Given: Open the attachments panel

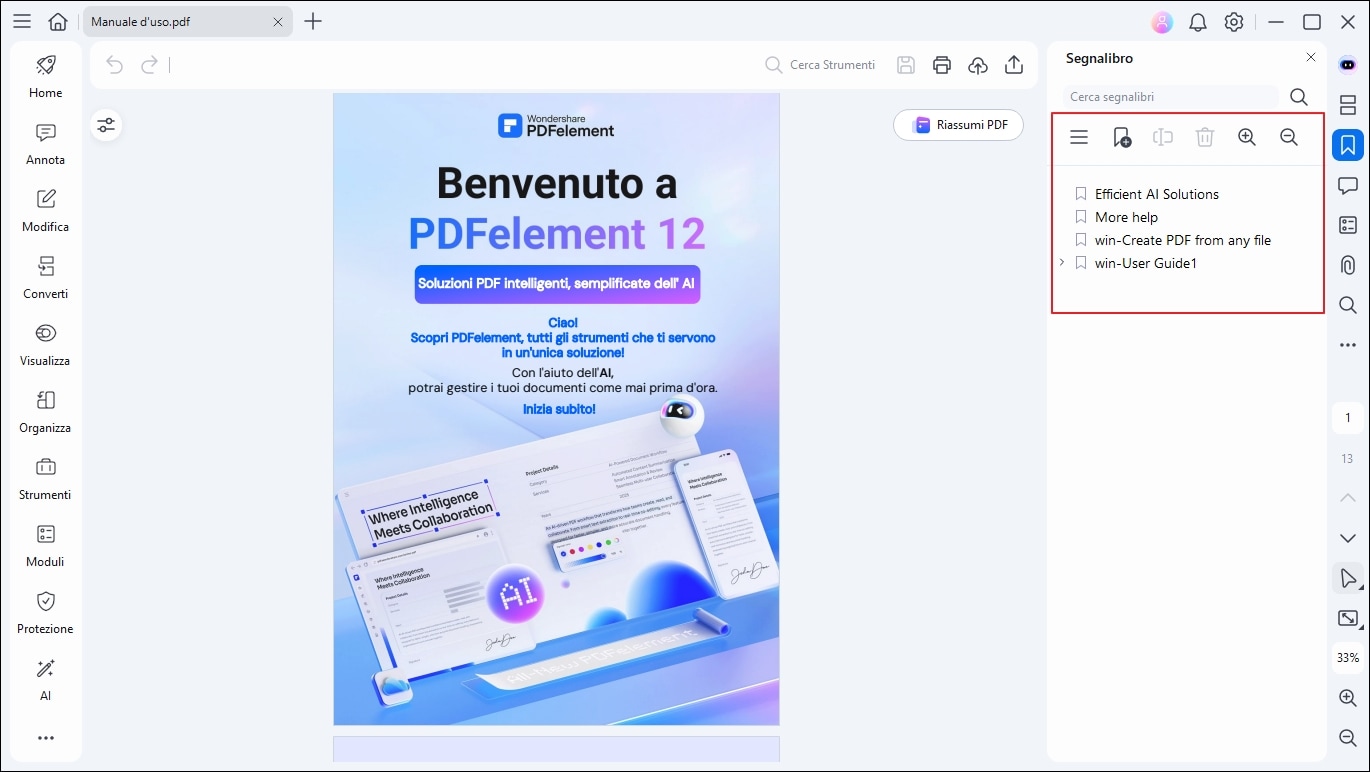Looking at the screenshot, I should 1348,265.
